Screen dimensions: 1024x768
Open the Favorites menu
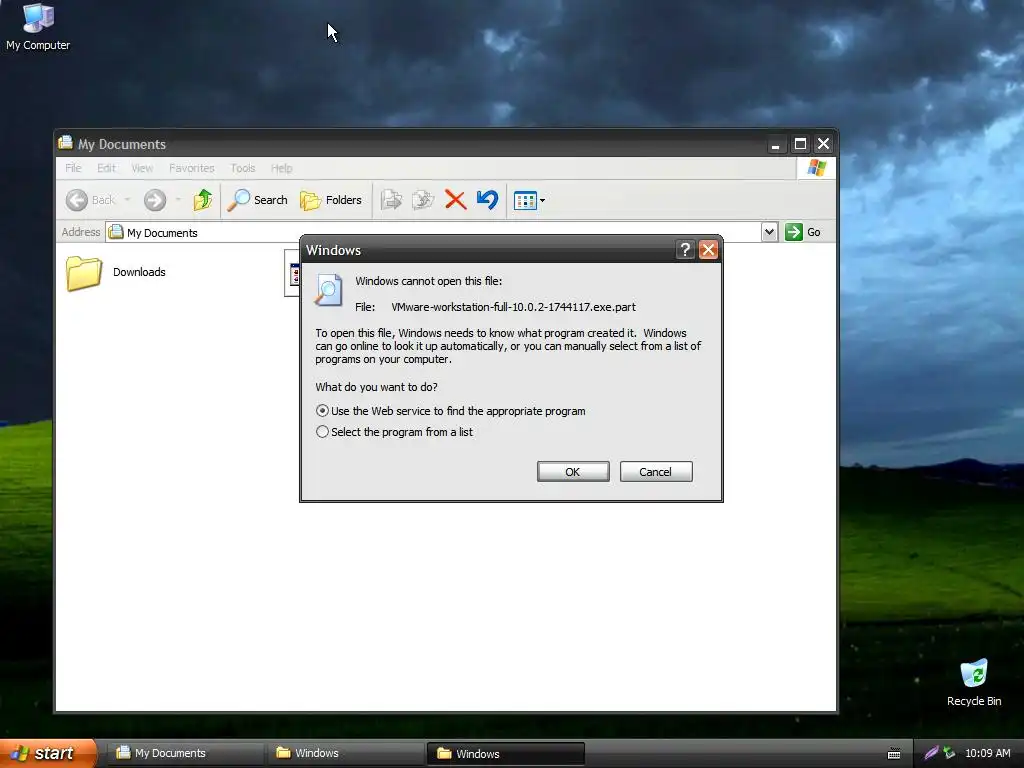tap(191, 168)
